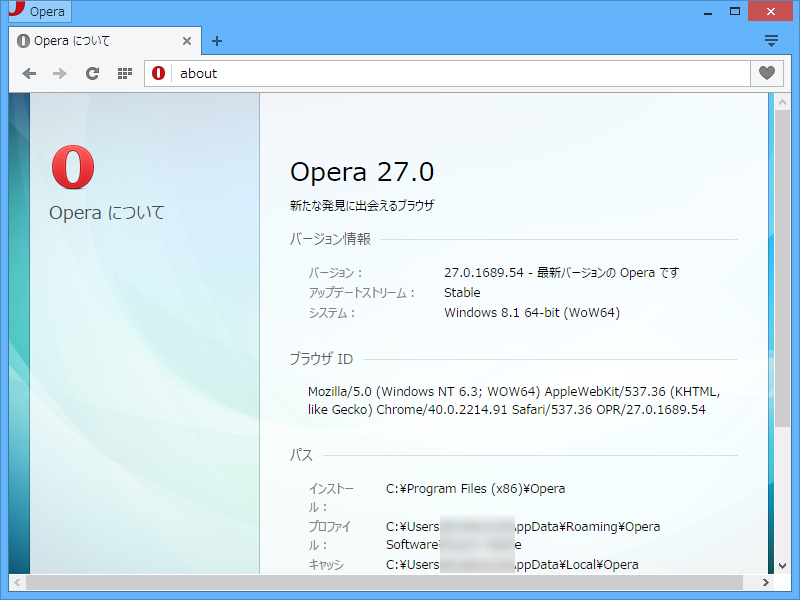The image size is (800, 600).
Task: Click the Opera badge inside the address bar
Action: [x=157, y=73]
